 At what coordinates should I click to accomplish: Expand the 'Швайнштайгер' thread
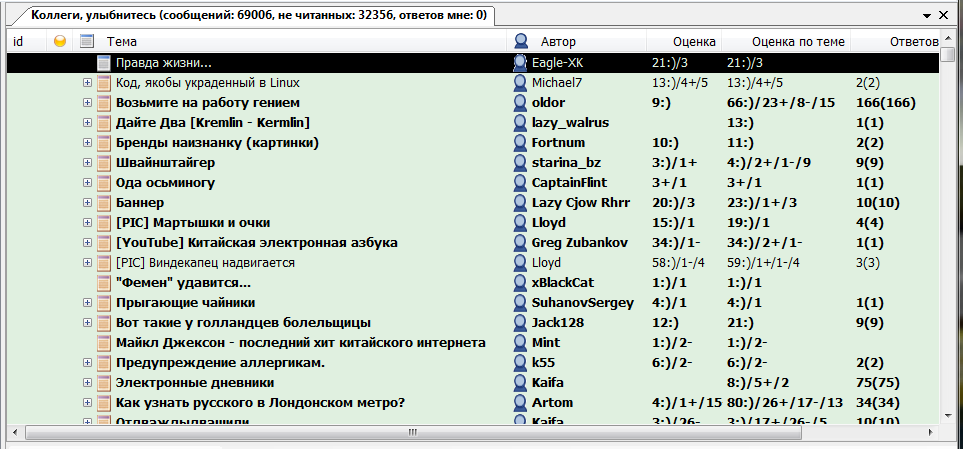pos(88,162)
